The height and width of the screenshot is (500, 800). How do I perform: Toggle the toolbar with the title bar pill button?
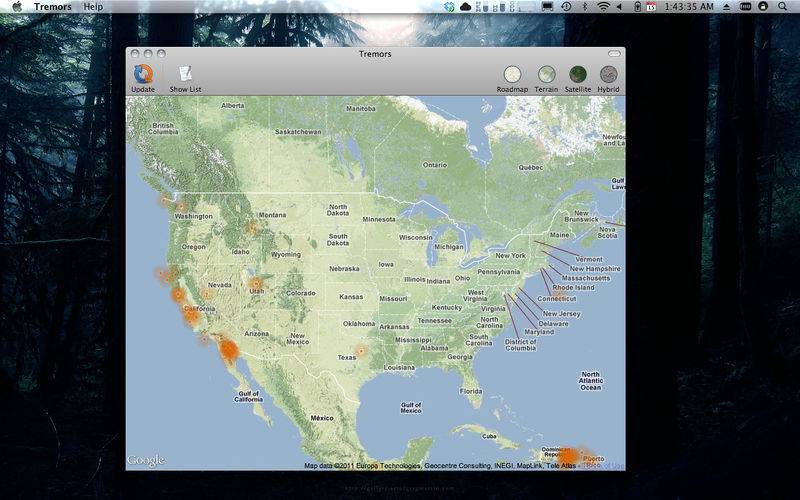[614, 54]
